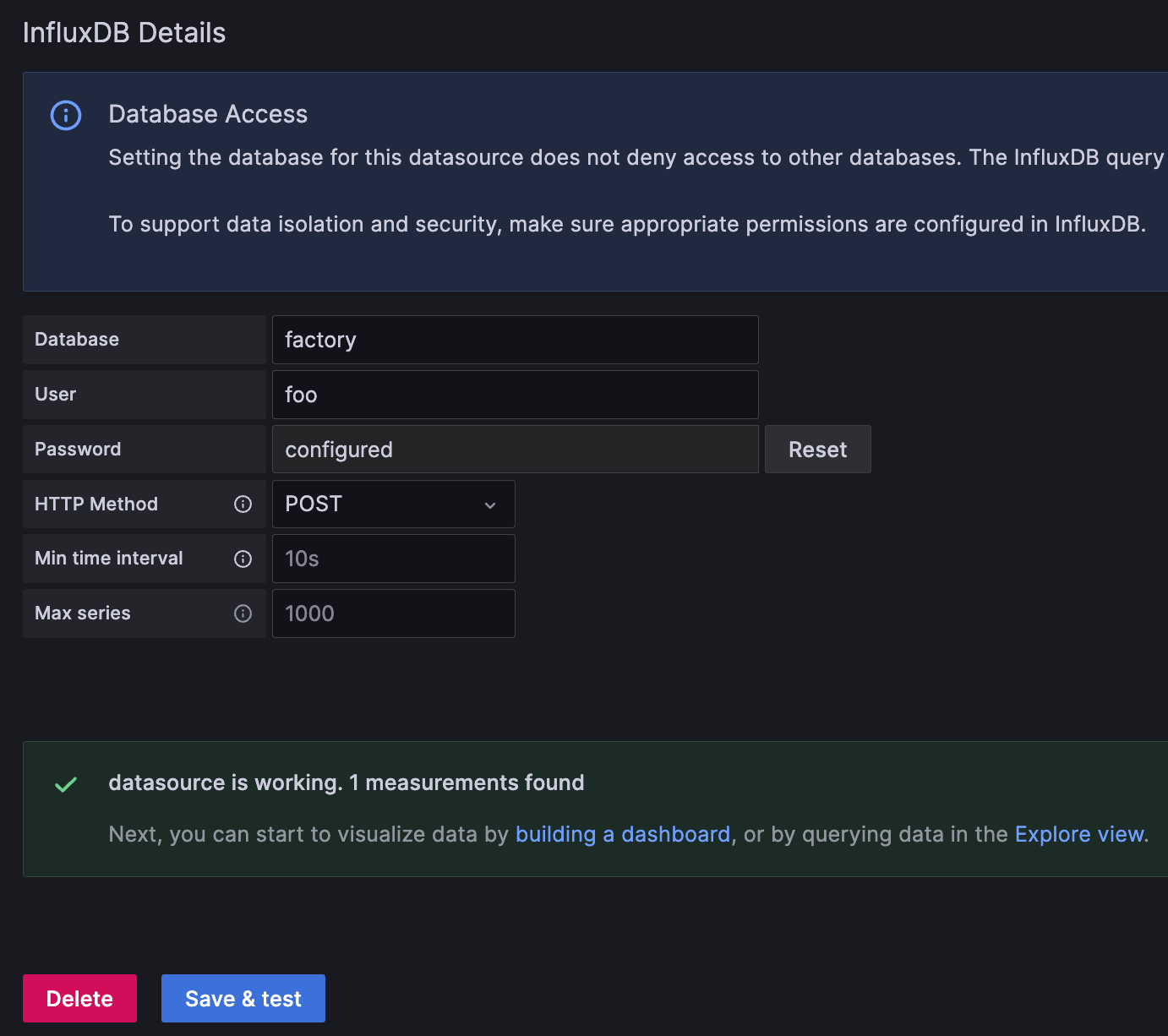The height and width of the screenshot is (1036, 1168).
Task: Click the Min time interval 10s field
Action: click(x=394, y=559)
